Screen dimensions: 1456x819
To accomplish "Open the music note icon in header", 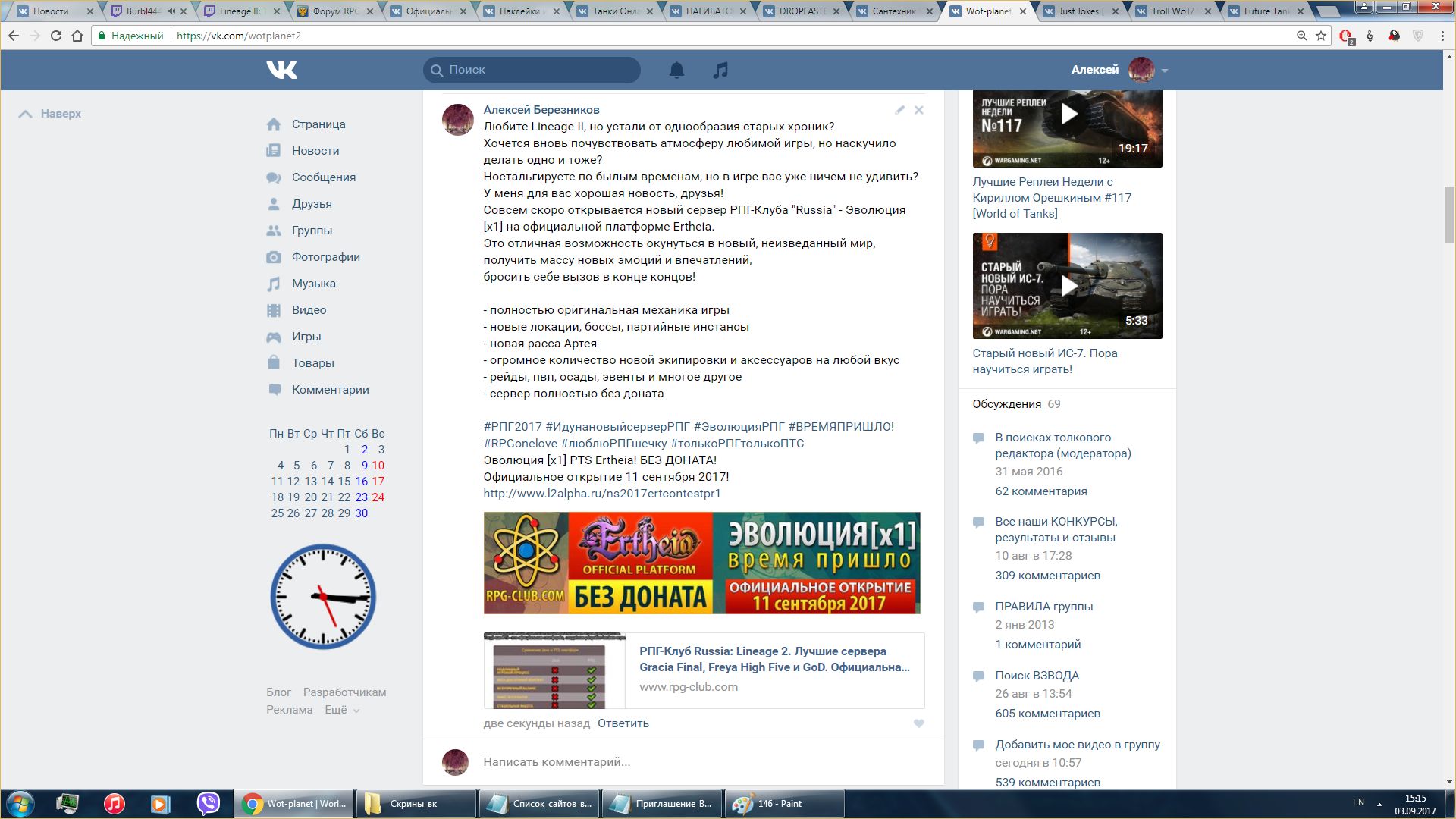I will pyautogui.click(x=720, y=70).
